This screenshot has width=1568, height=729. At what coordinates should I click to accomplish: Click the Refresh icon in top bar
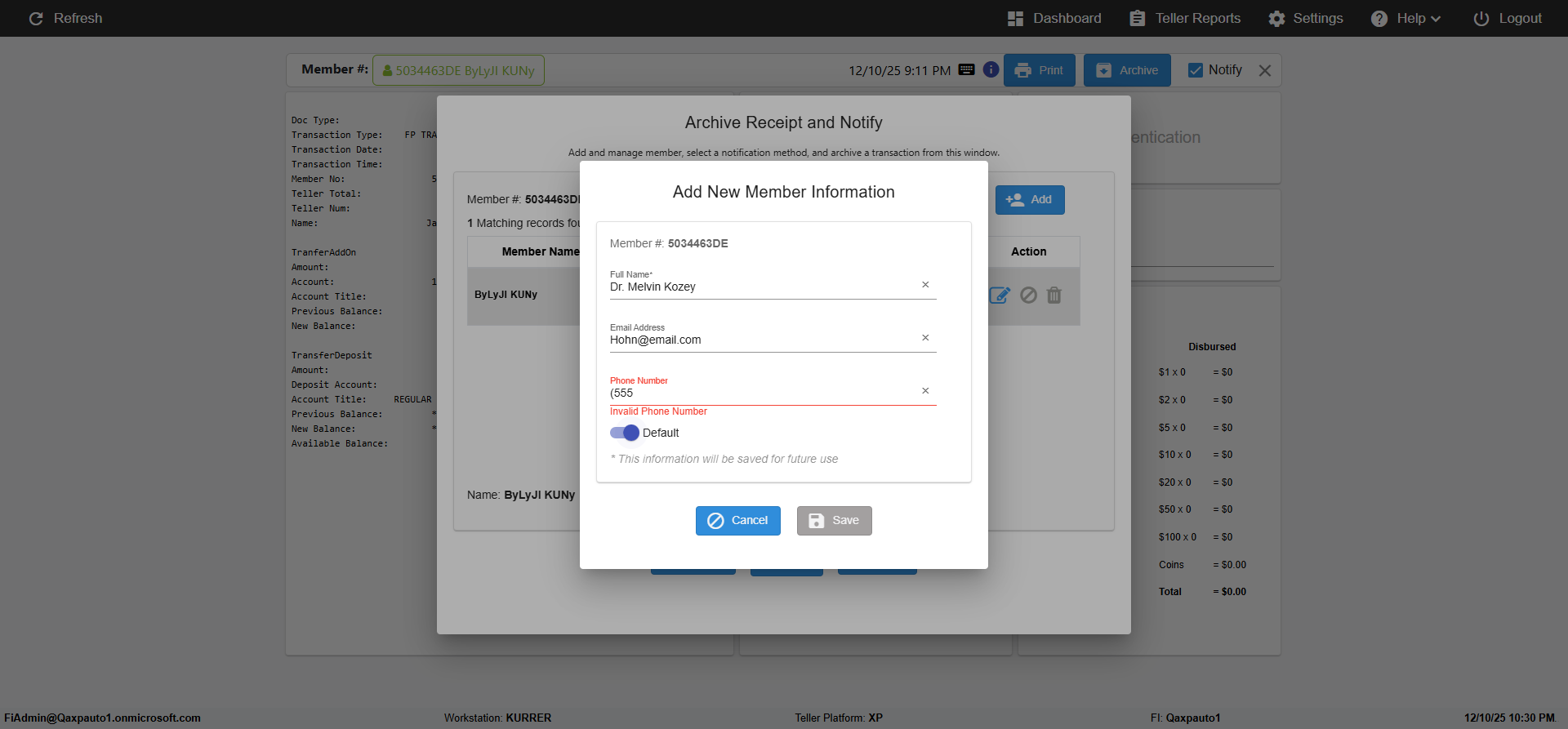coord(36,18)
